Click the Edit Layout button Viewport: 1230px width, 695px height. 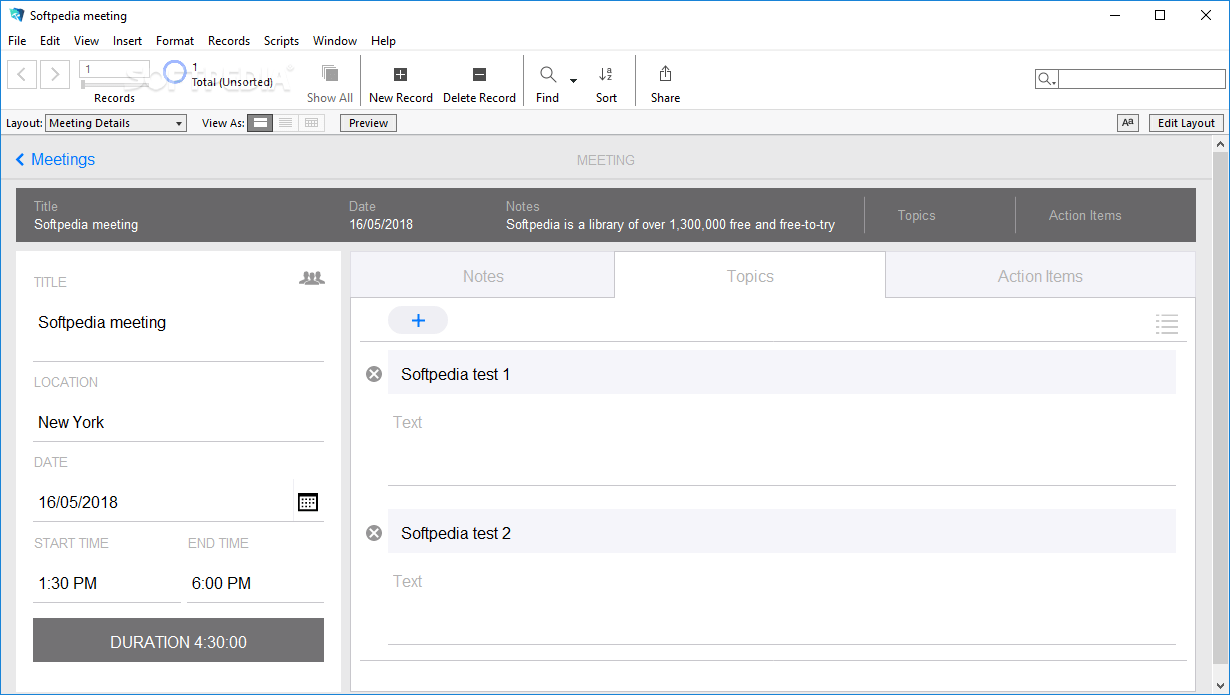[1186, 123]
